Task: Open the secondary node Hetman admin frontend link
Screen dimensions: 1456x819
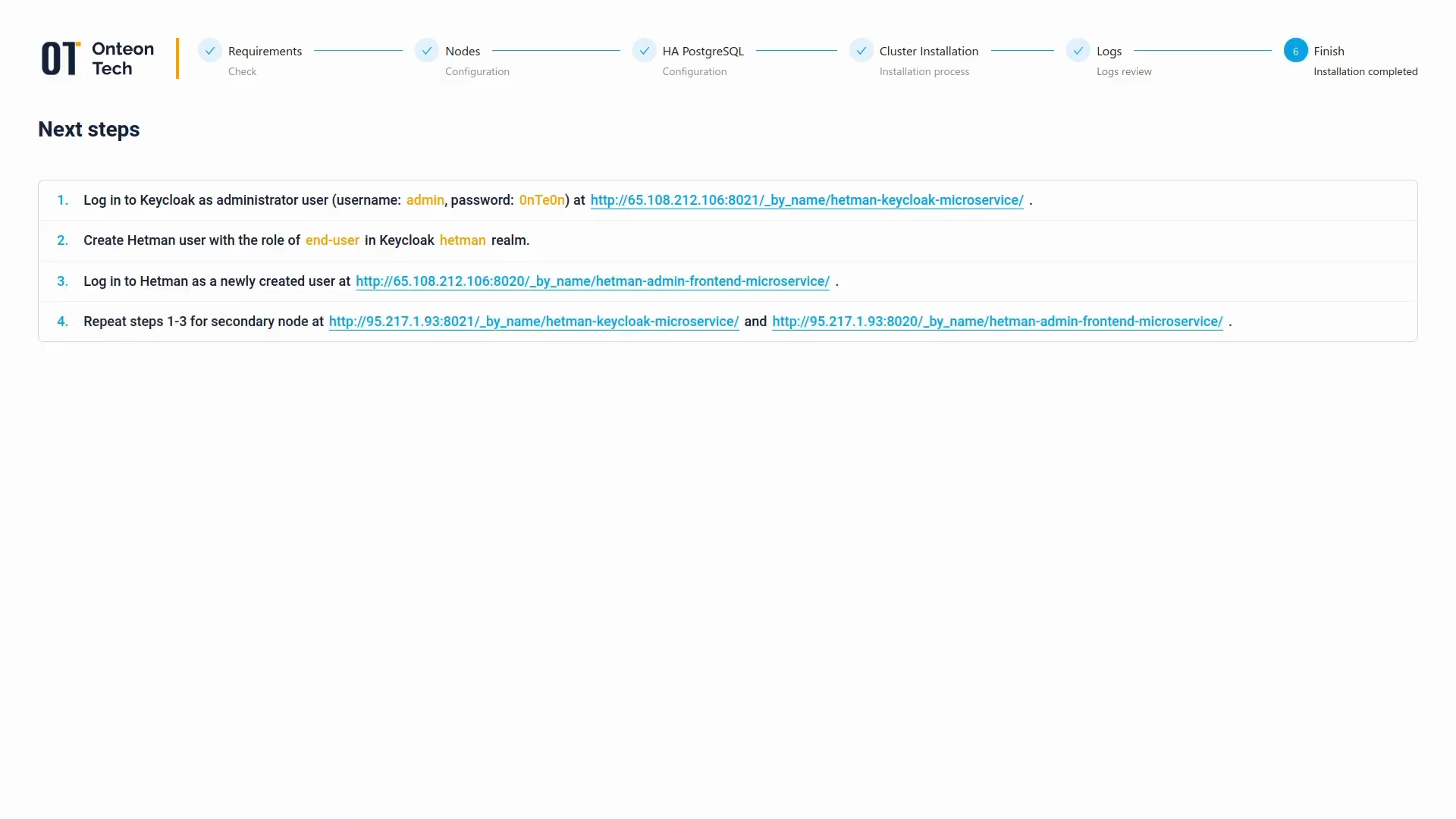Action: [x=996, y=321]
